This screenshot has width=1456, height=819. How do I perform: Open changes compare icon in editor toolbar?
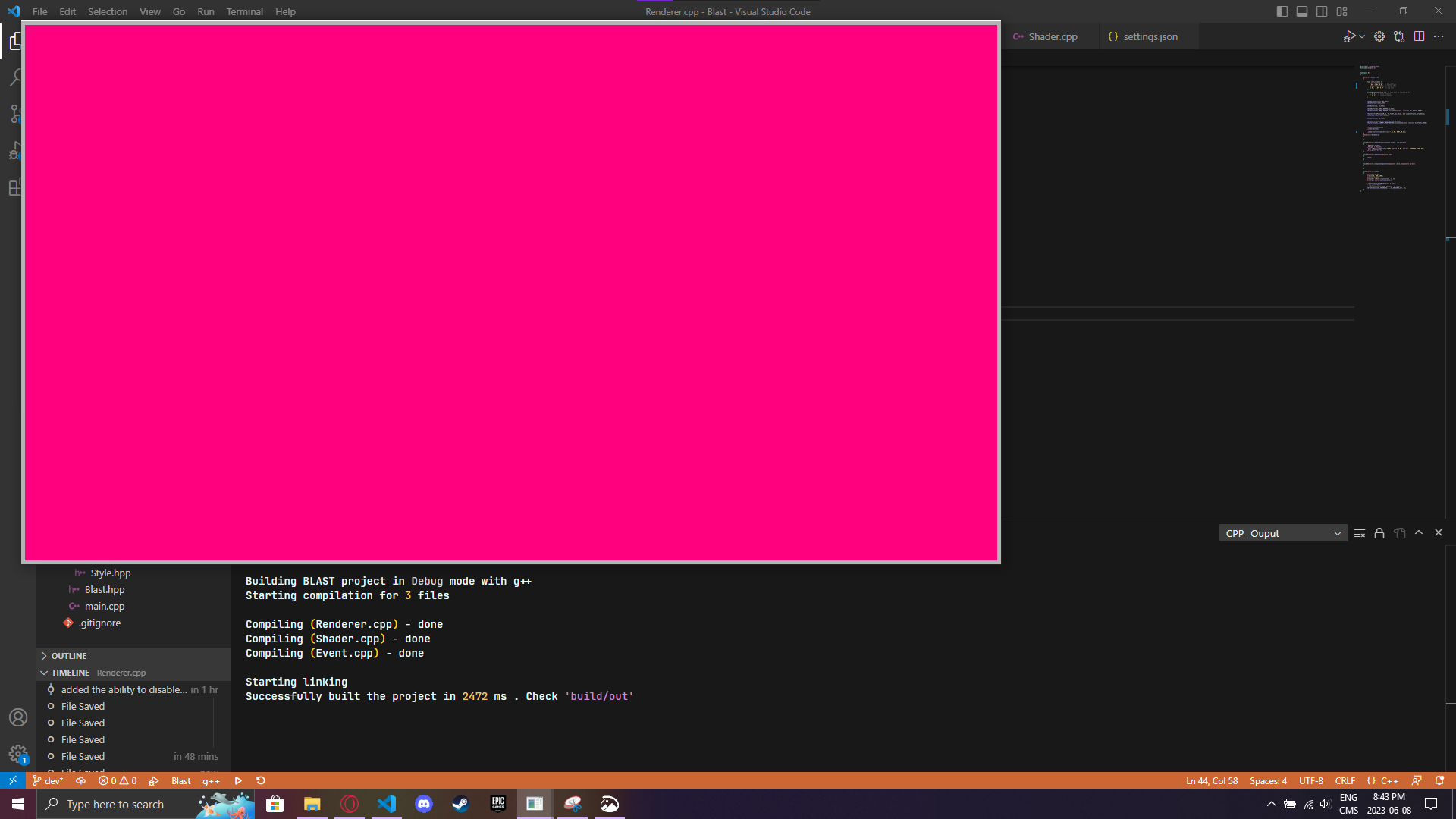point(1399,36)
